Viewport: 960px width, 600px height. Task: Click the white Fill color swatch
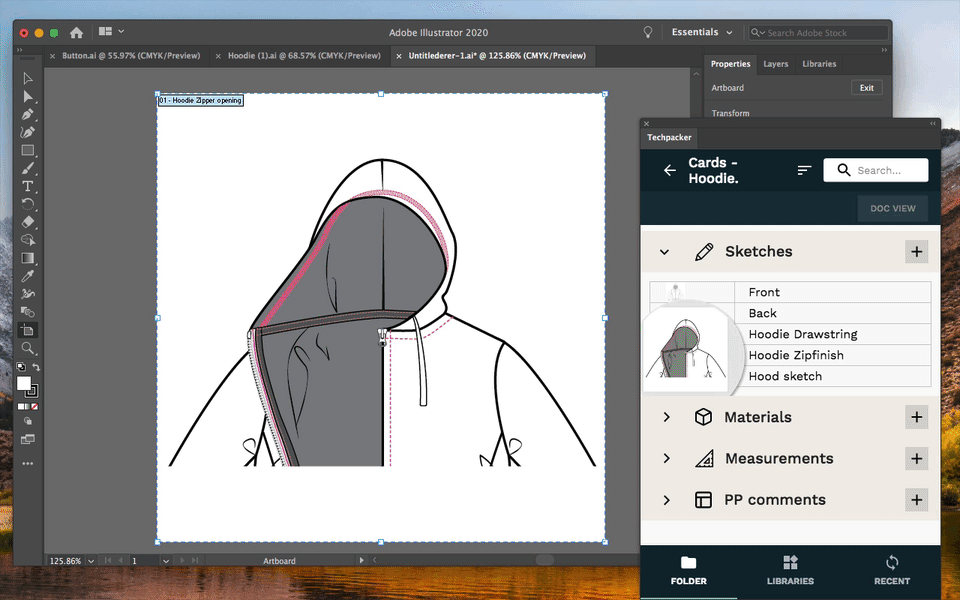[23, 383]
